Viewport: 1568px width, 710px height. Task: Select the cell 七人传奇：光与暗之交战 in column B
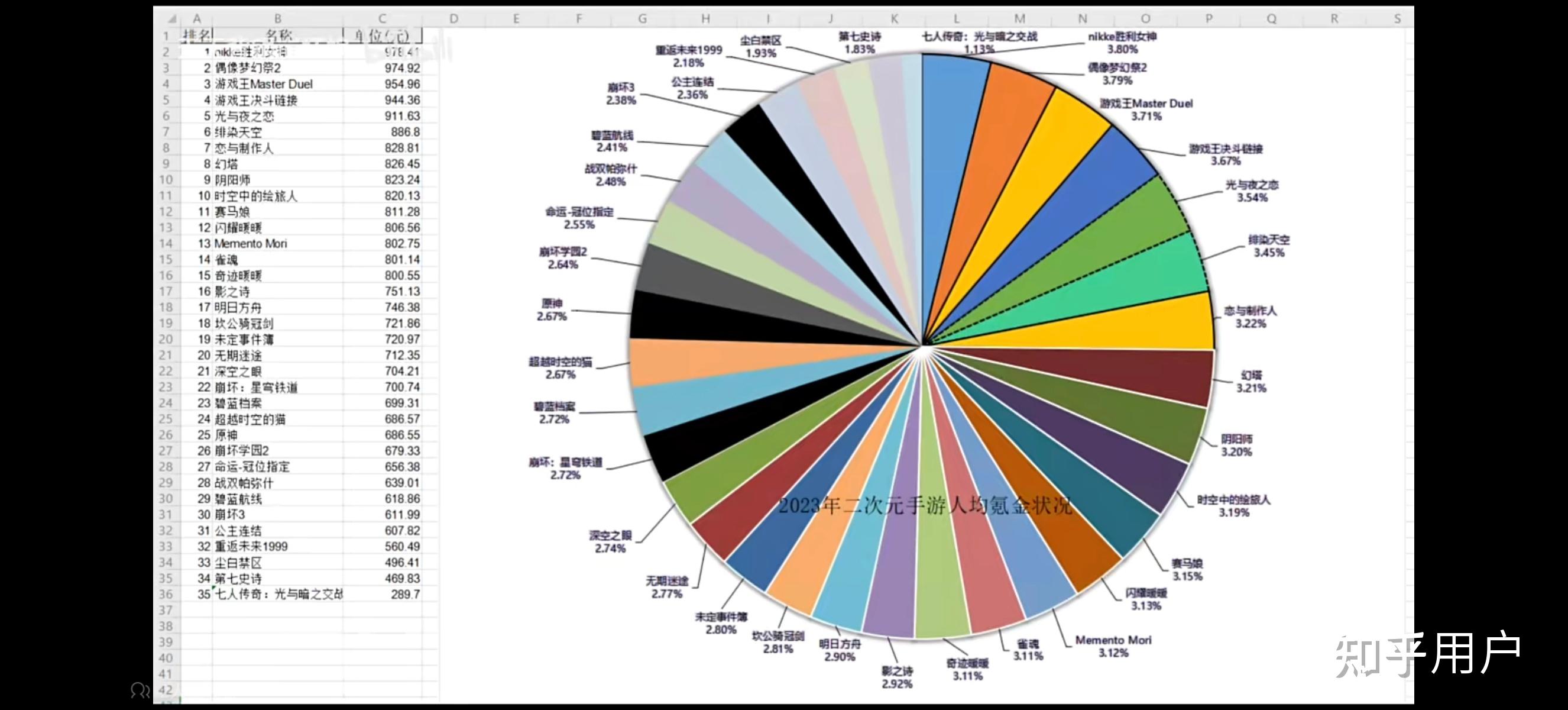(277, 593)
